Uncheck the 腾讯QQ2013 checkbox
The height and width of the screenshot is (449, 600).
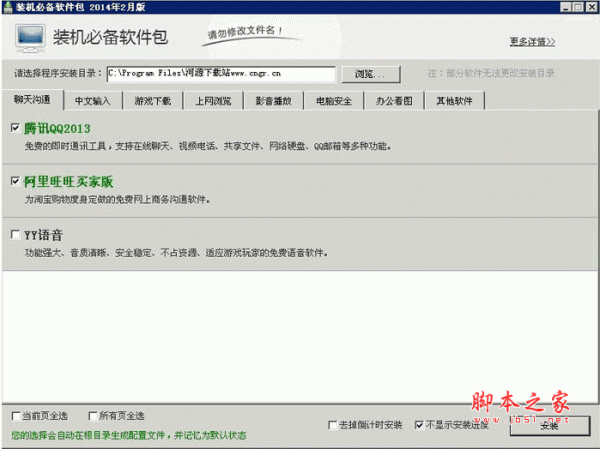15,127
